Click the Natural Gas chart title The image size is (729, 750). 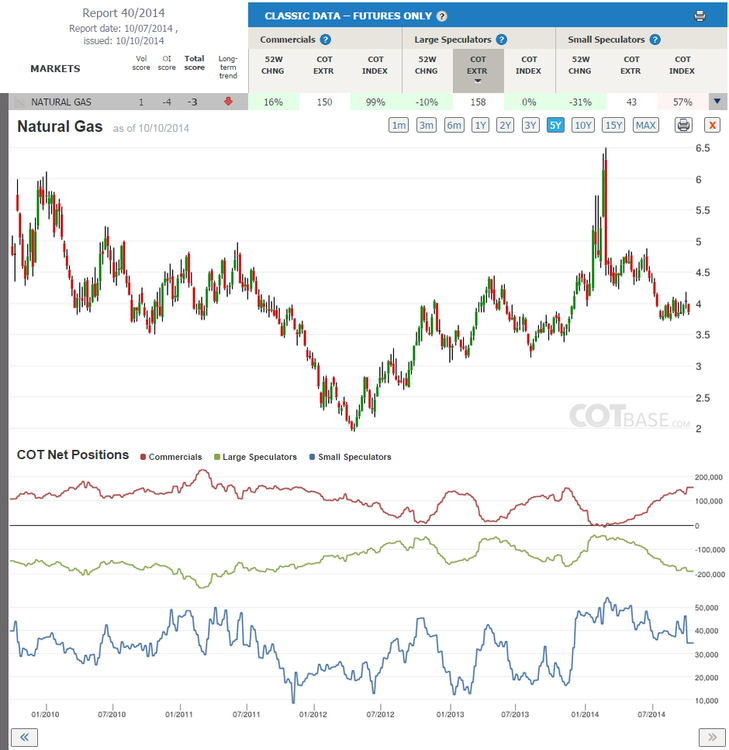coord(60,127)
